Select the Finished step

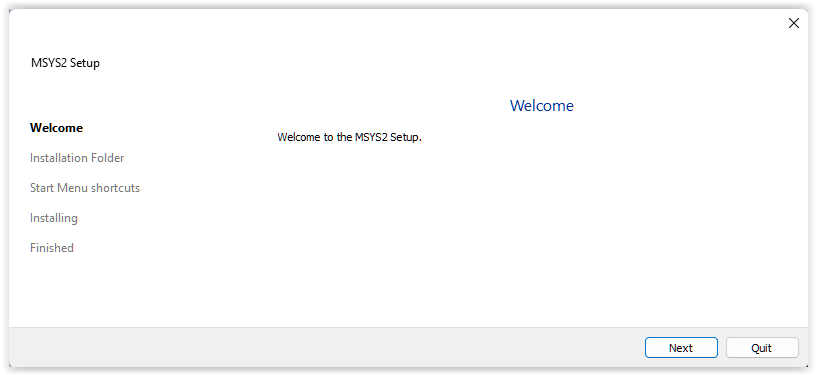(x=52, y=248)
